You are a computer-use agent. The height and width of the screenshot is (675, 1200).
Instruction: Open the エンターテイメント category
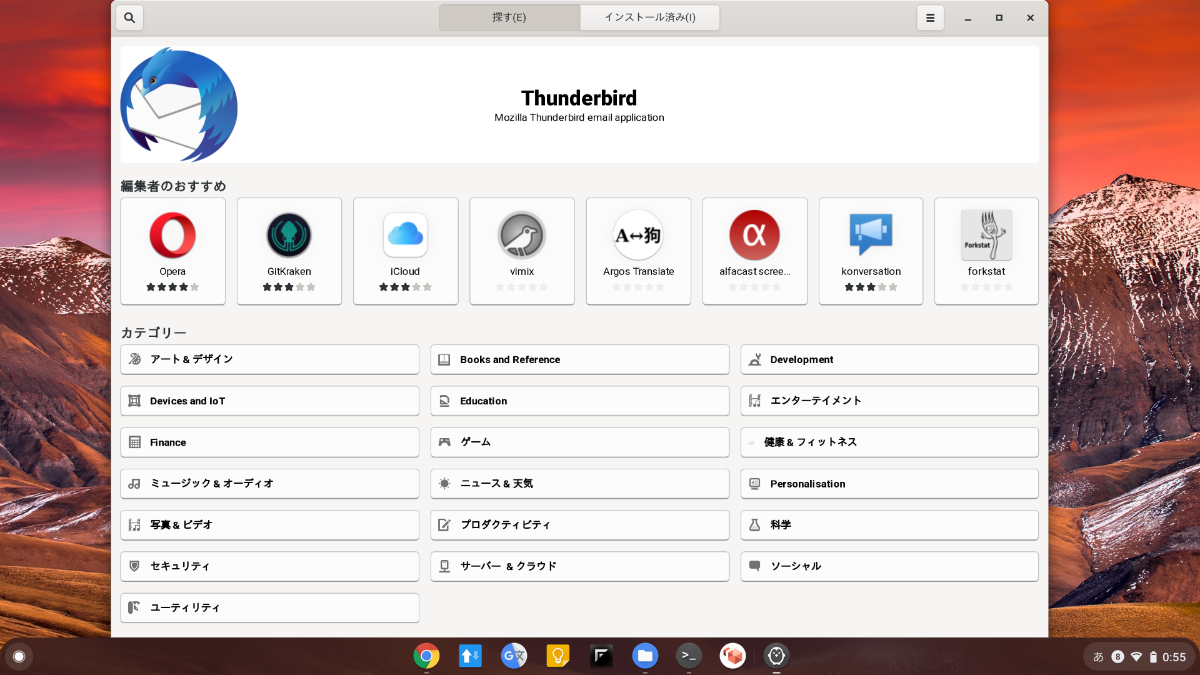tap(890, 401)
